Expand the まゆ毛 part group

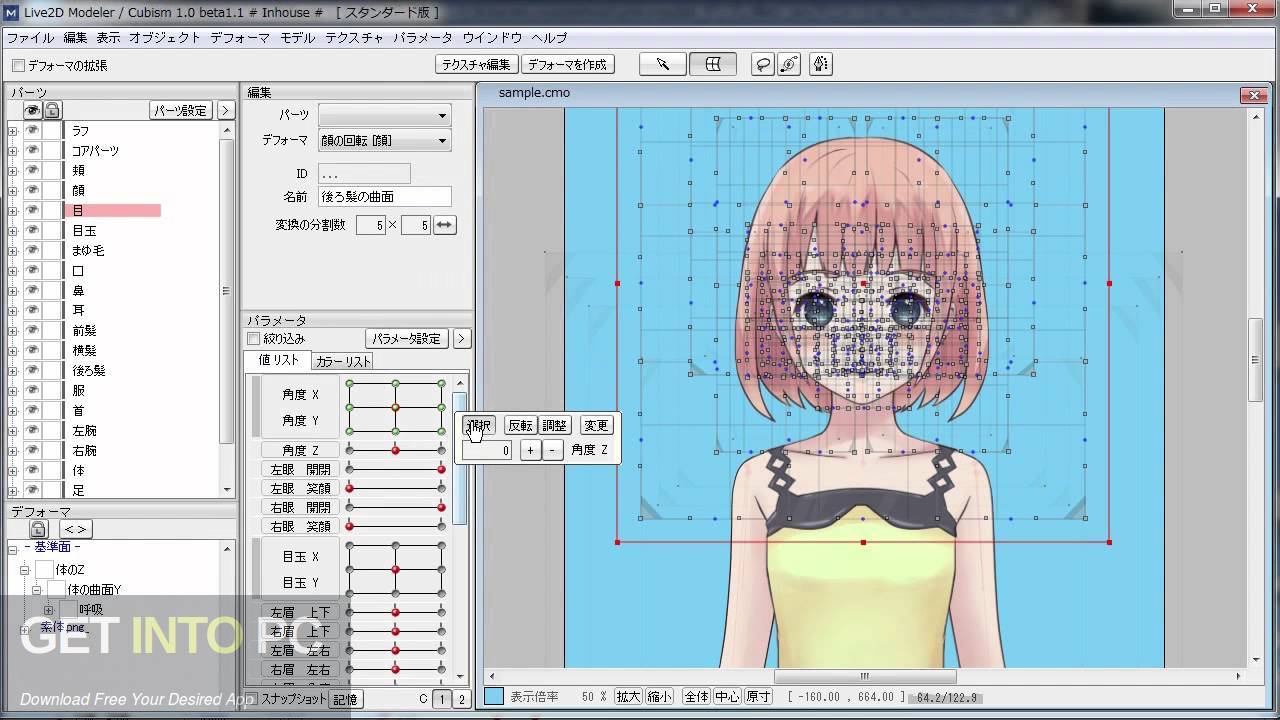[13, 251]
